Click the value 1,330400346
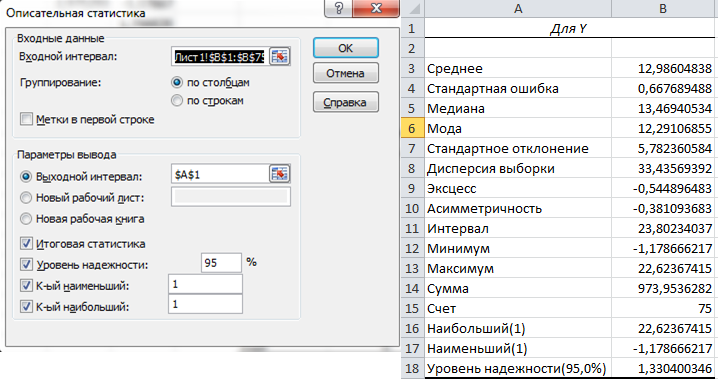 pos(664,368)
